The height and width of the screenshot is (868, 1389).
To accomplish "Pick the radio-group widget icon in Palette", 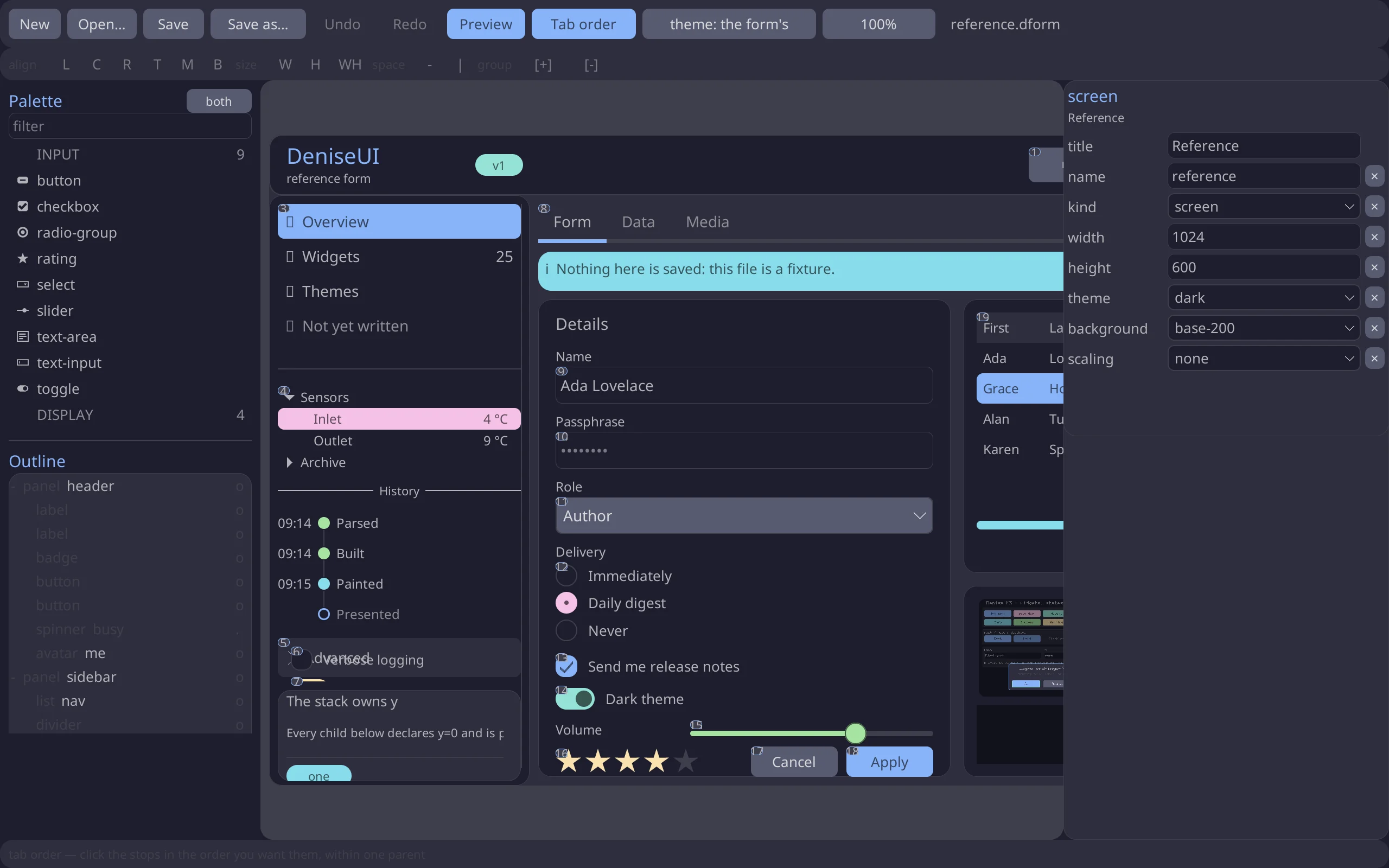I will [x=22, y=233].
